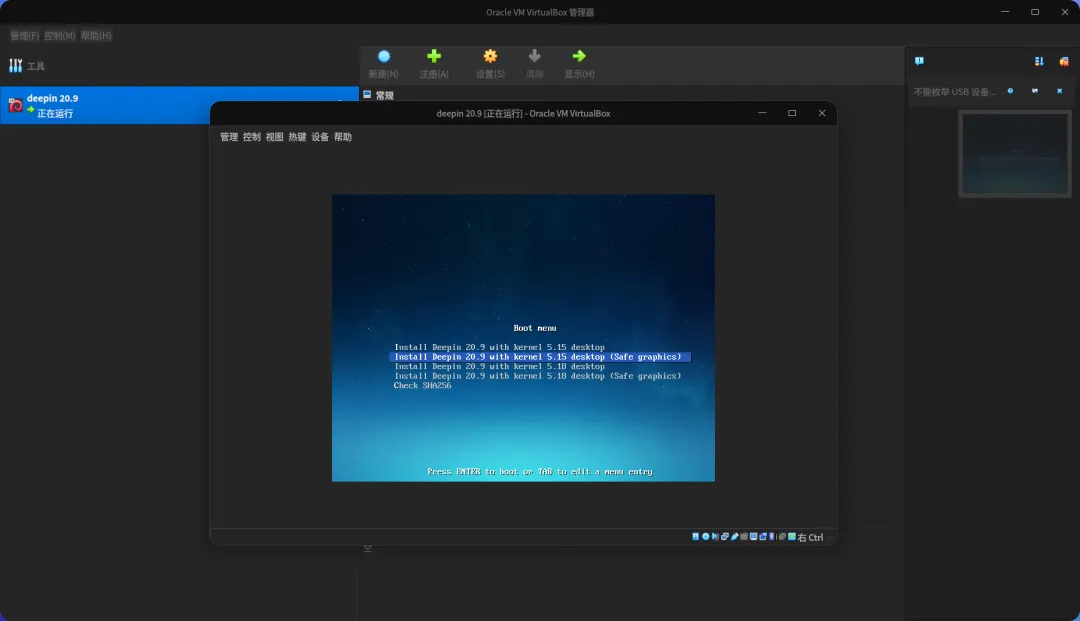Select kernel 5.18 desktop Safe graphics entry
The height and width of the screenshot is (621, 1080).
(537, 376)
